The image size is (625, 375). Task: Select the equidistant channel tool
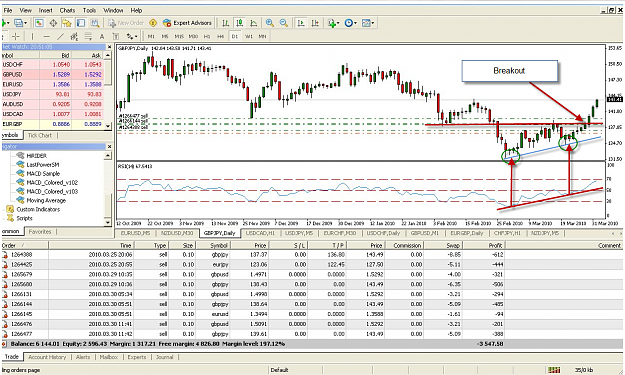[x=74, y=37]
